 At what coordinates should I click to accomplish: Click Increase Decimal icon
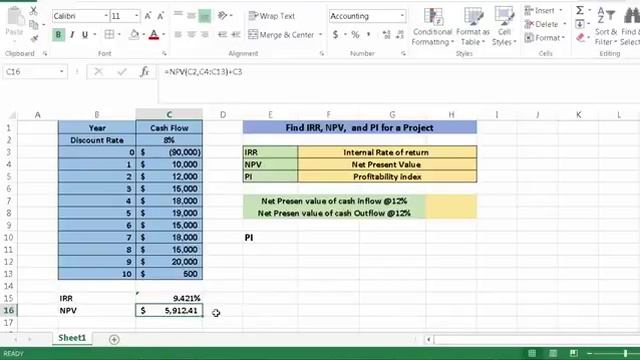[386, 35]
